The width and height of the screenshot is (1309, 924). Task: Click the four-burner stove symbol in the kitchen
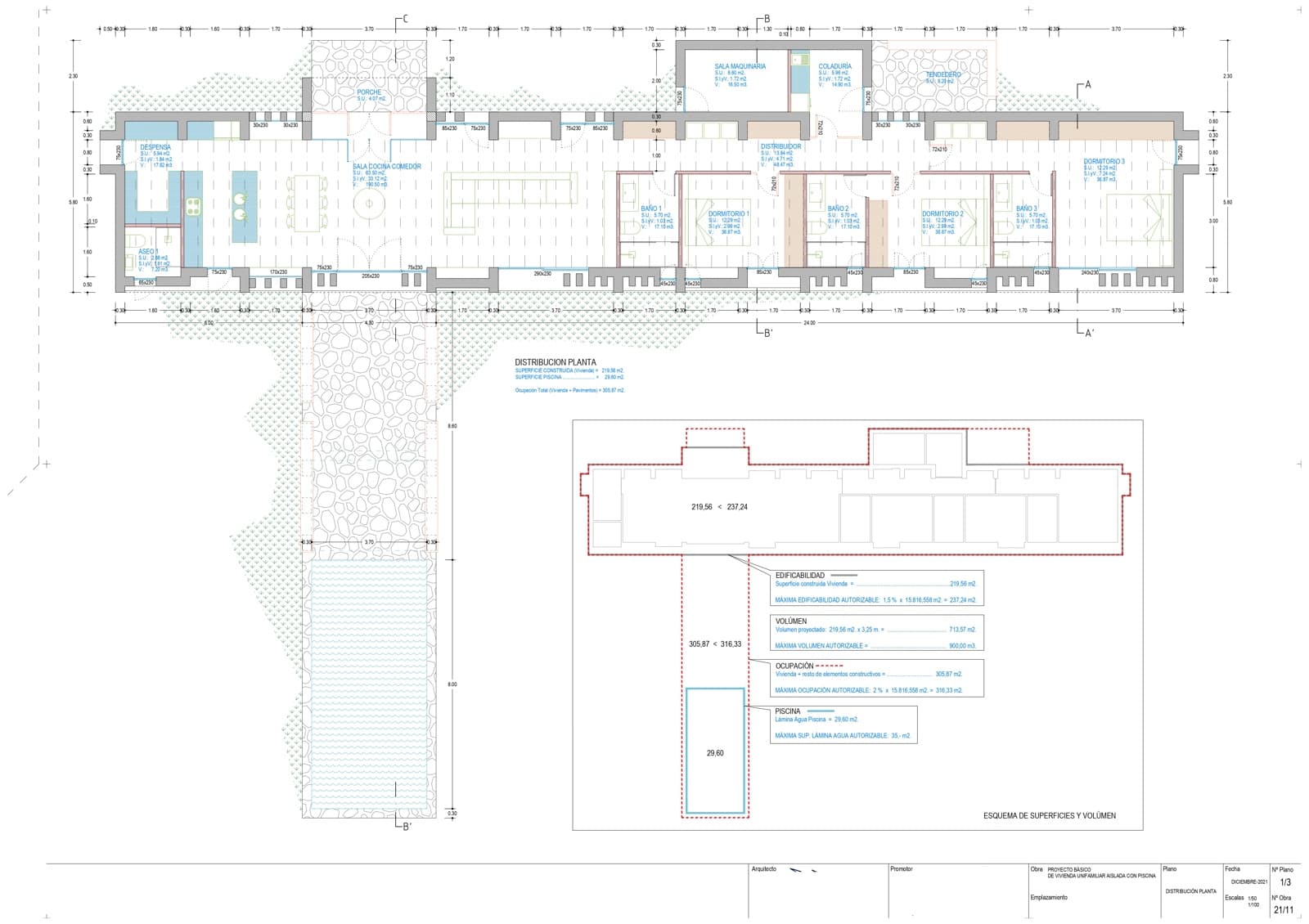(x=193, y=207)
